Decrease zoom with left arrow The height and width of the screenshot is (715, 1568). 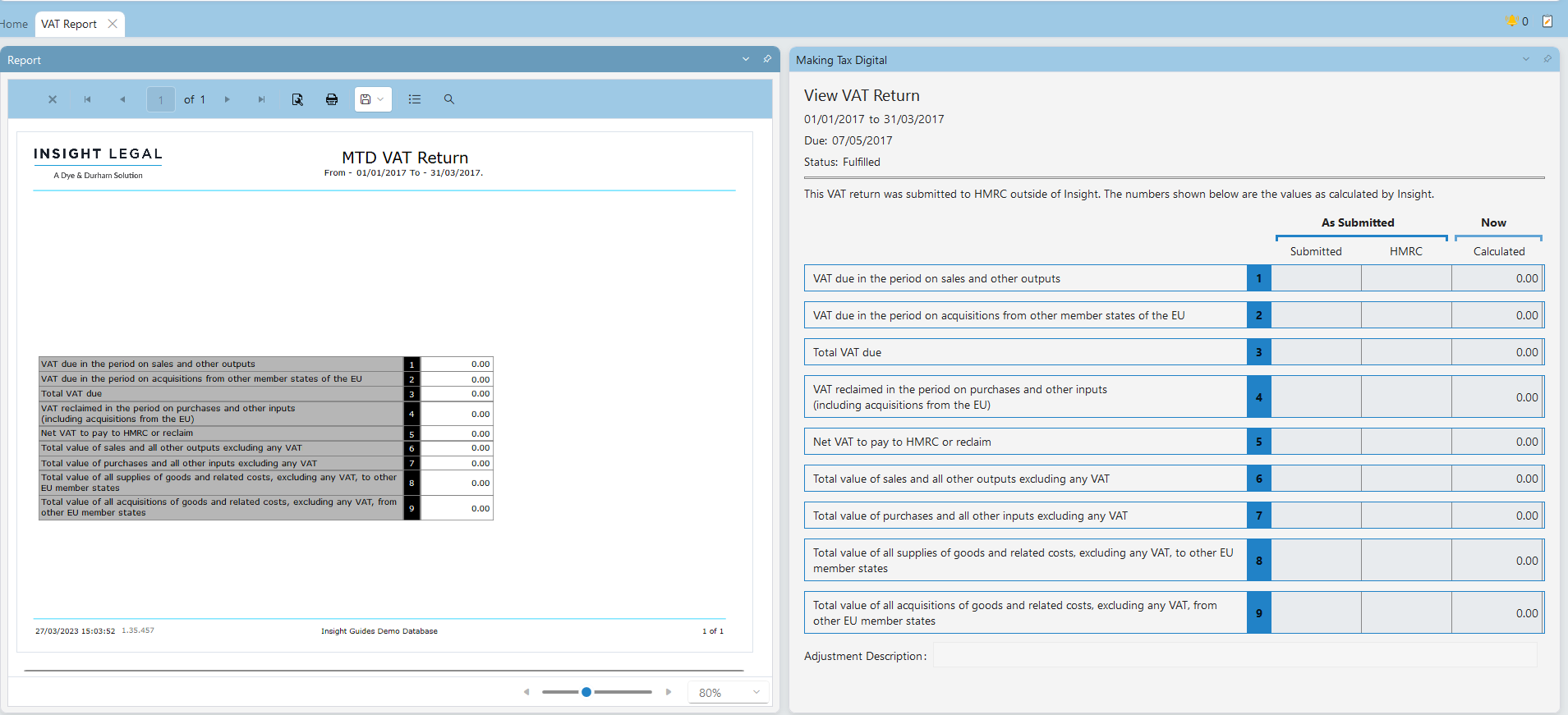[x=526, y=692]
